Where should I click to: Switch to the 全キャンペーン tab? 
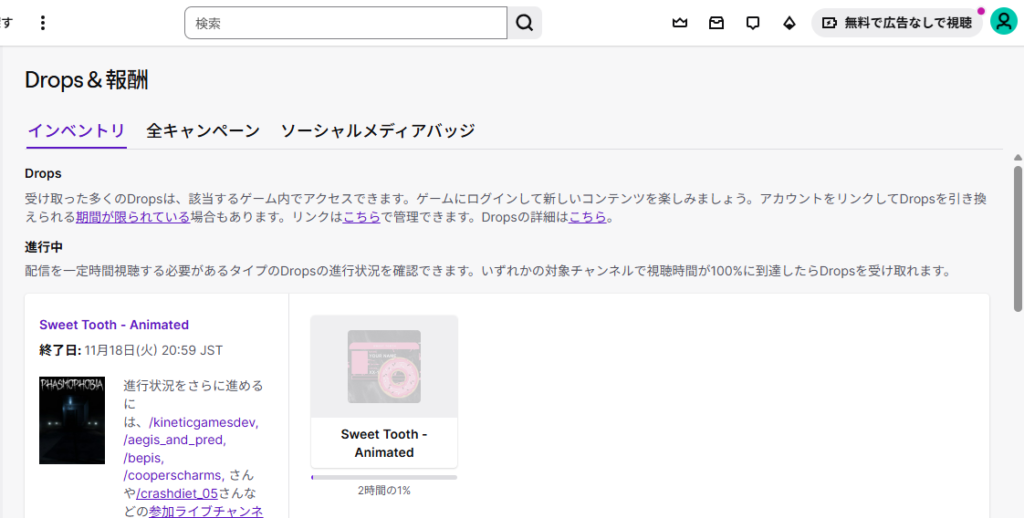203,131
